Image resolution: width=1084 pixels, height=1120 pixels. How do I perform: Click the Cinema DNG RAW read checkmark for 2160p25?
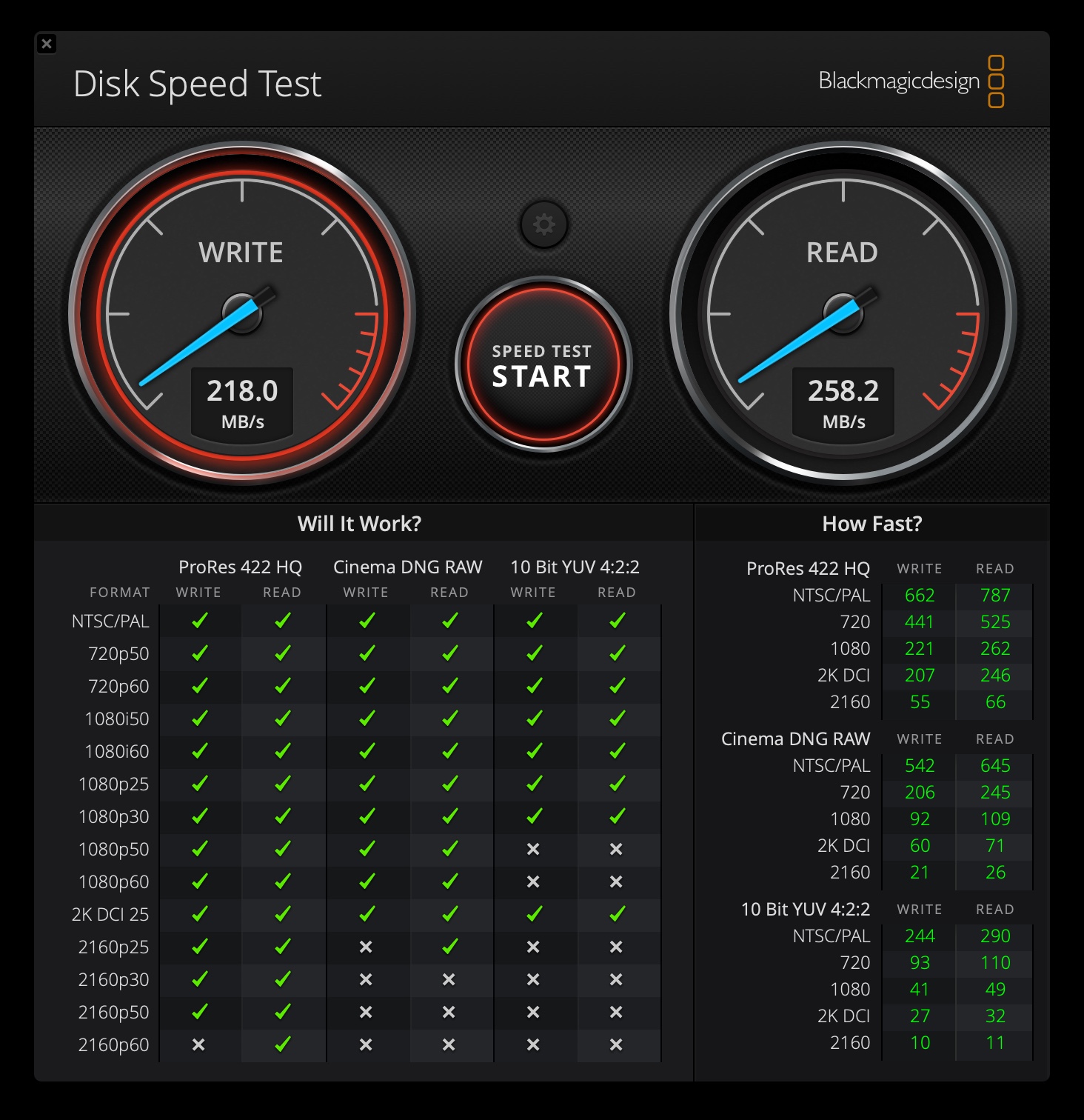click(x=449, y=947)
